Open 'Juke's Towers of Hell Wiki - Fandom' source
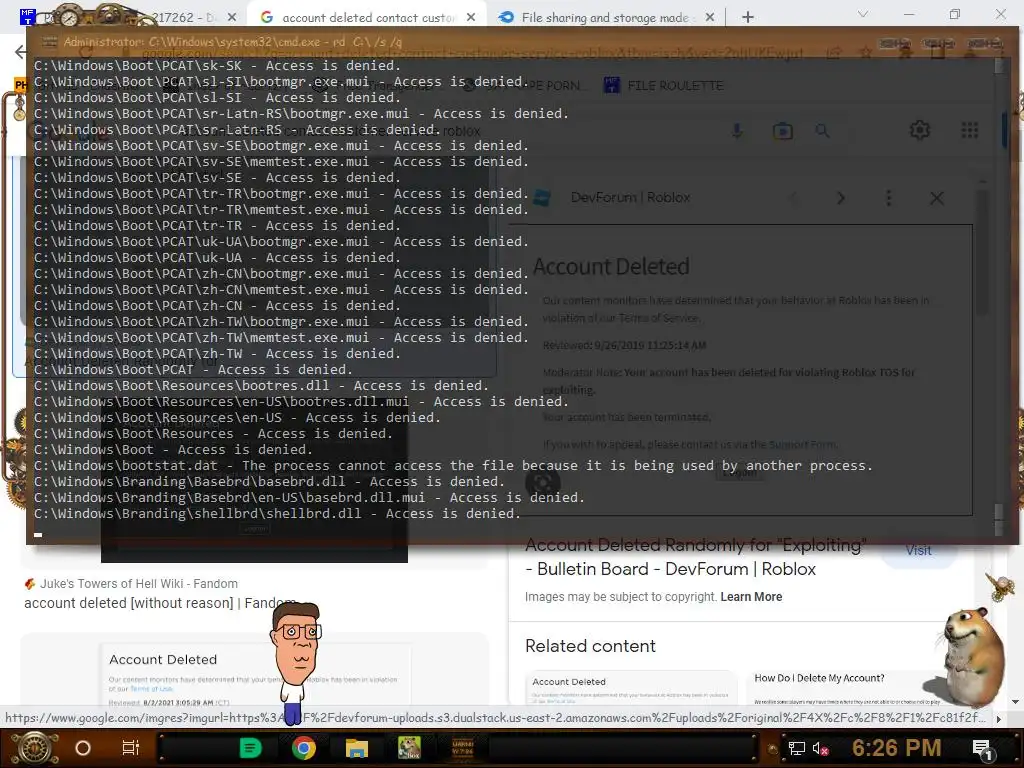Screen dimensions: 1024x768 click(x=131, y=584)
